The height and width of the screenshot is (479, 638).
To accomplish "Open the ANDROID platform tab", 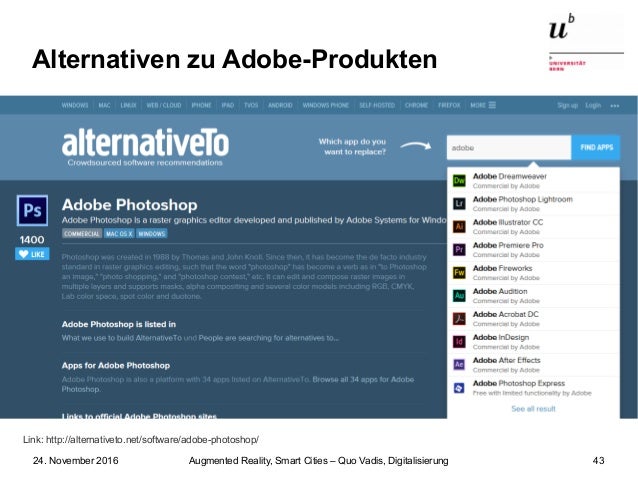I will [x=280, y=105].
